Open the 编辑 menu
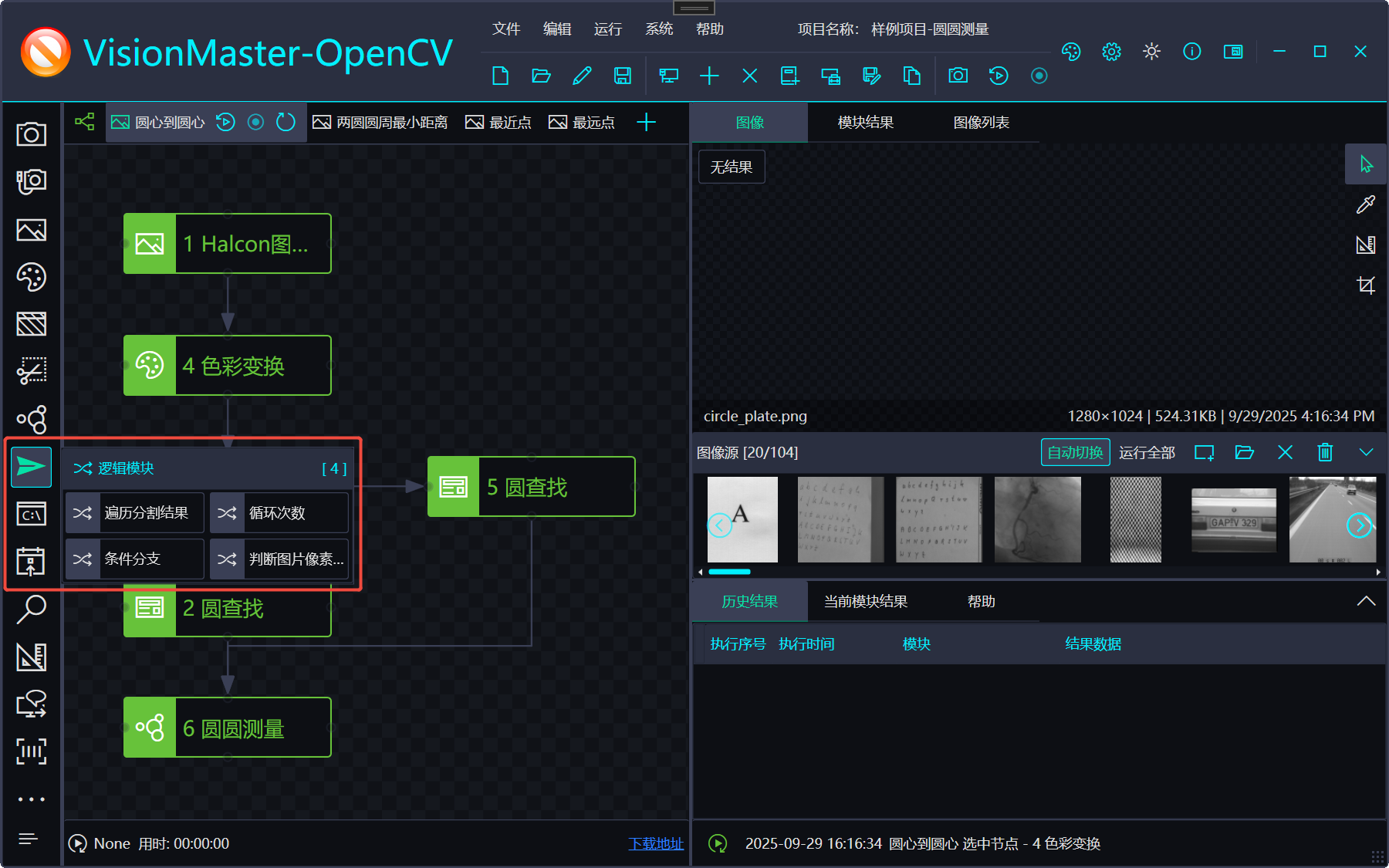 point(557,29)
